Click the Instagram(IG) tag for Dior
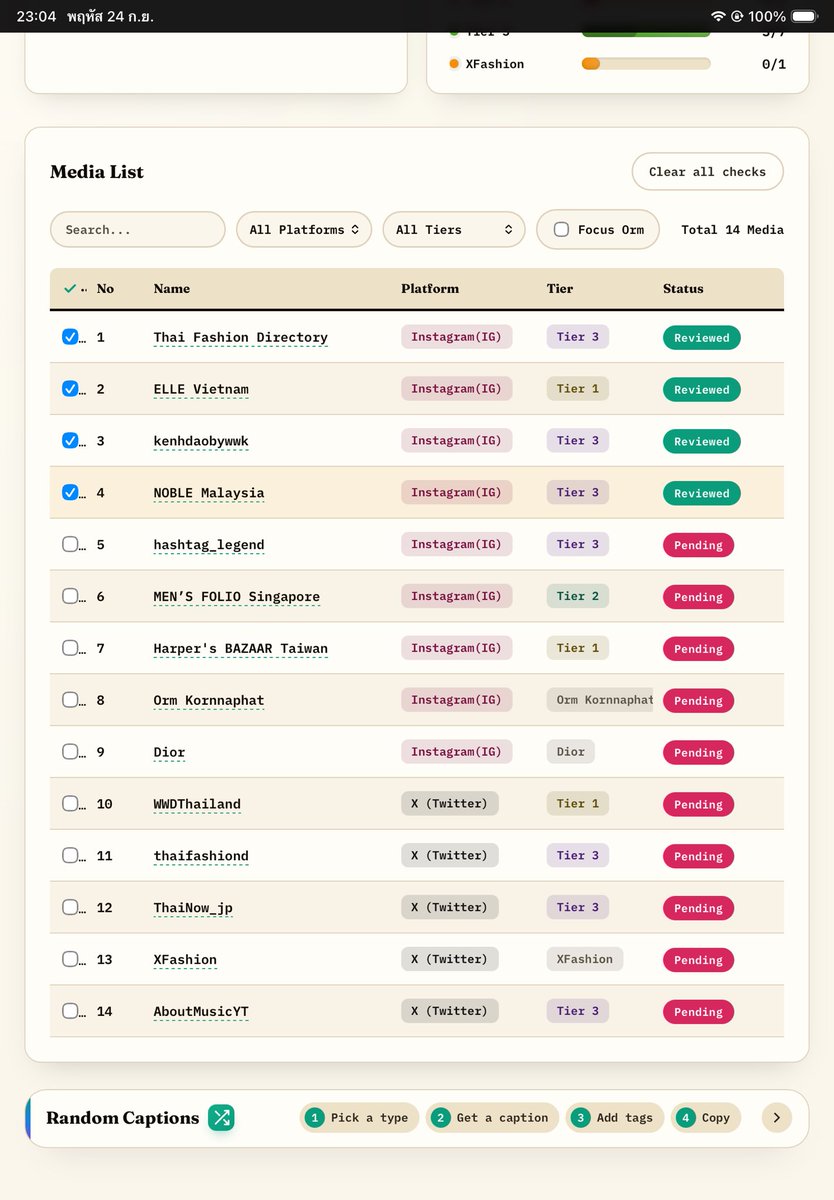The image size is (834, 1200). 457,752
